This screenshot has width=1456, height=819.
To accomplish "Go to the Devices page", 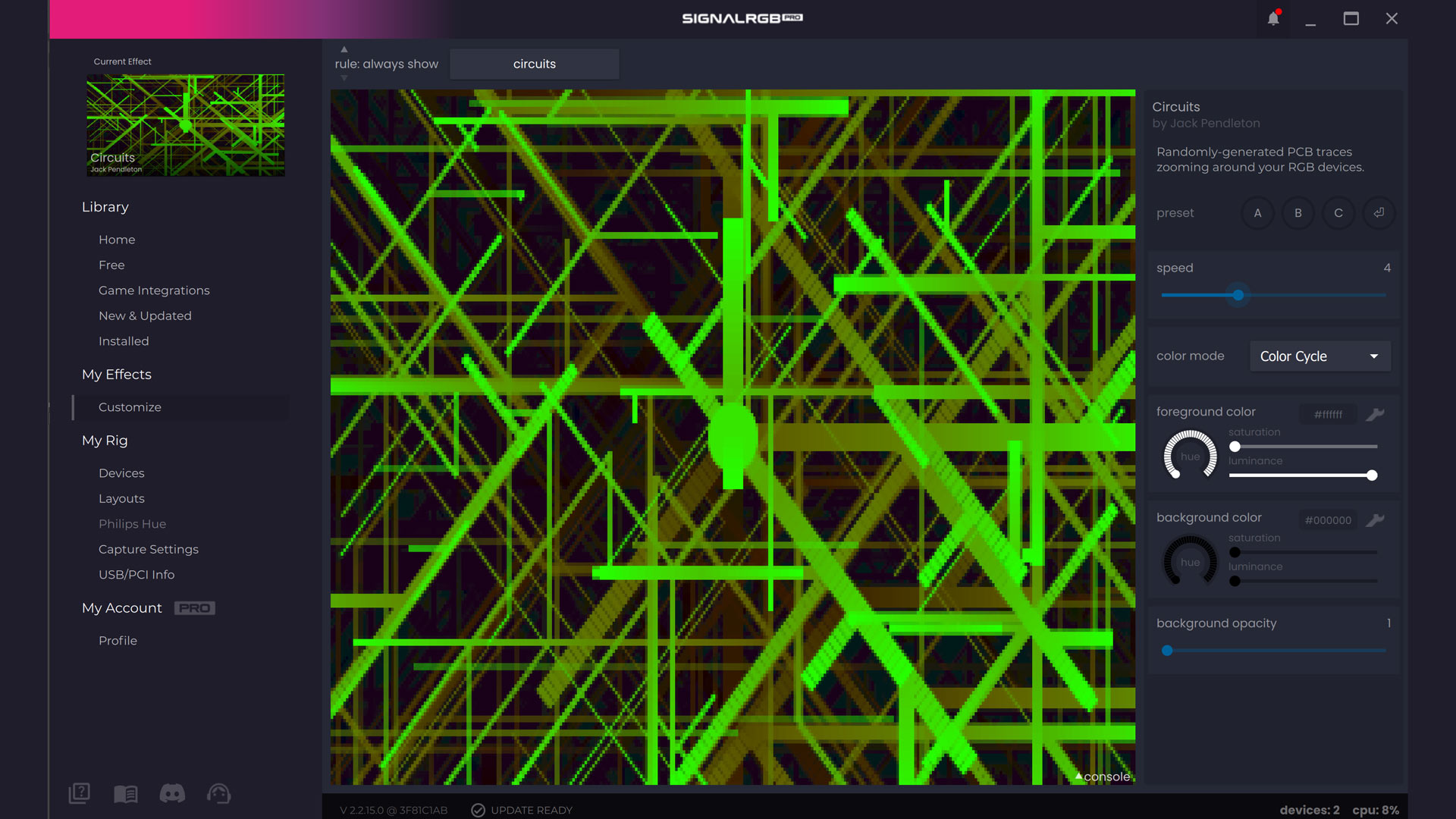I will [121, 473].
